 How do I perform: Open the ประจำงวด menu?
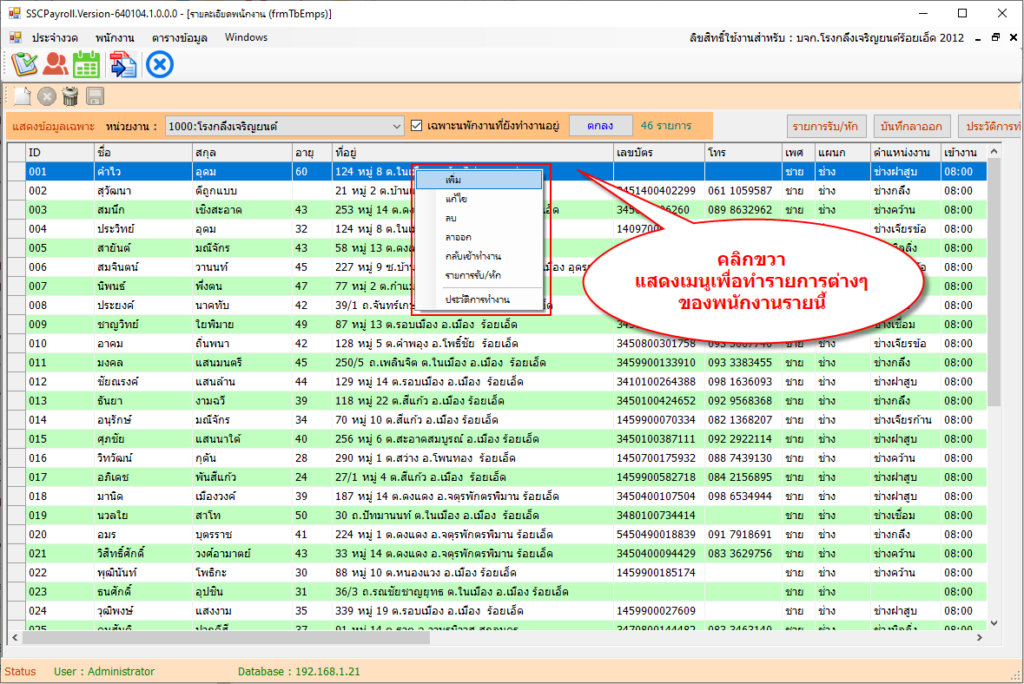click(55, 38)
